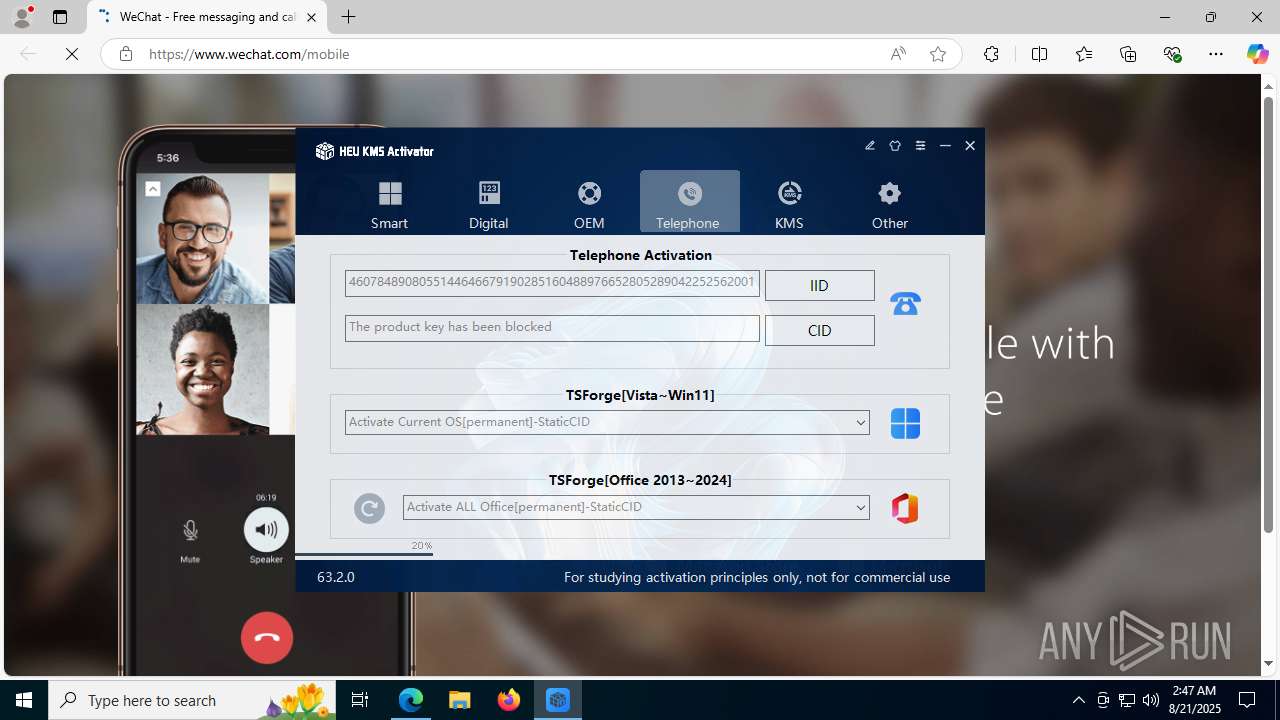Click the taskbar search box
1280x720 pixels.
pyautogui.click(x=193, y=700)
